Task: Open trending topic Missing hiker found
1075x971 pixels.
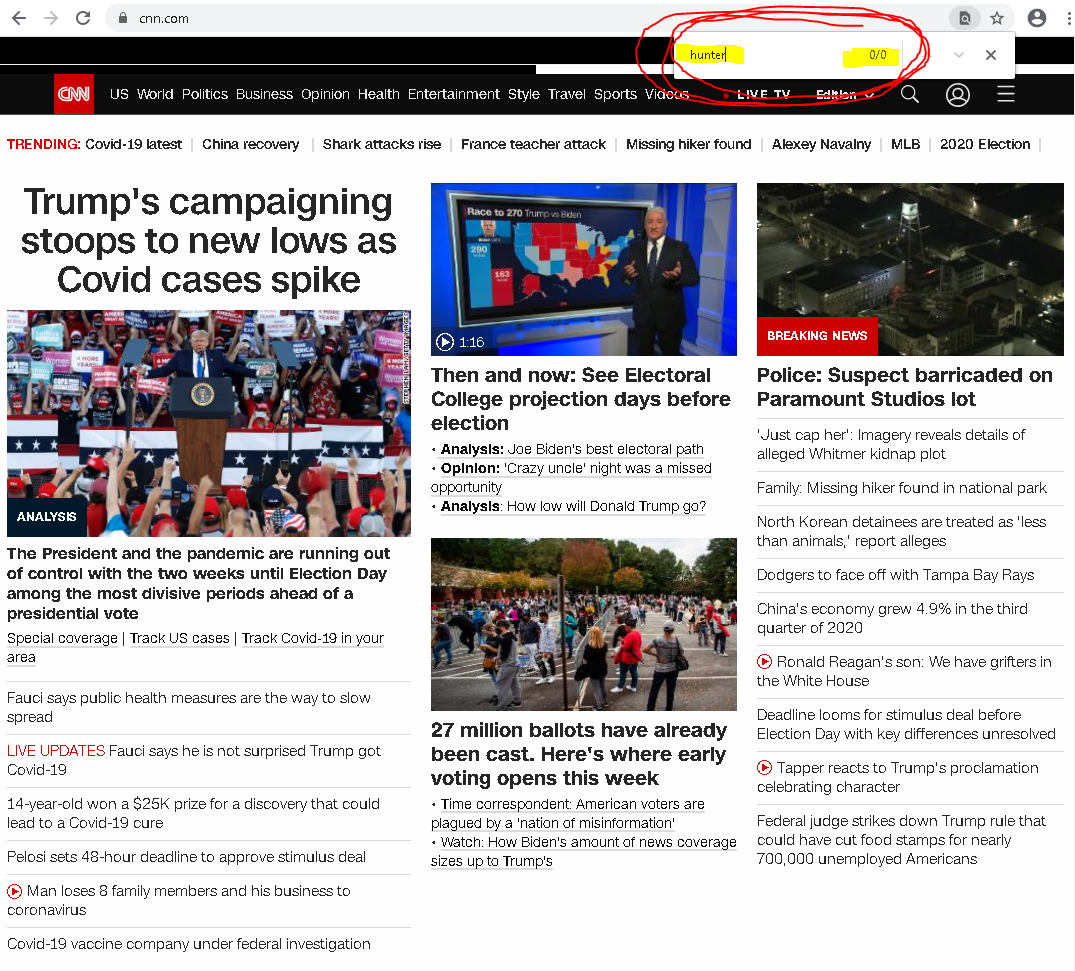Action: tap(688, 145)
